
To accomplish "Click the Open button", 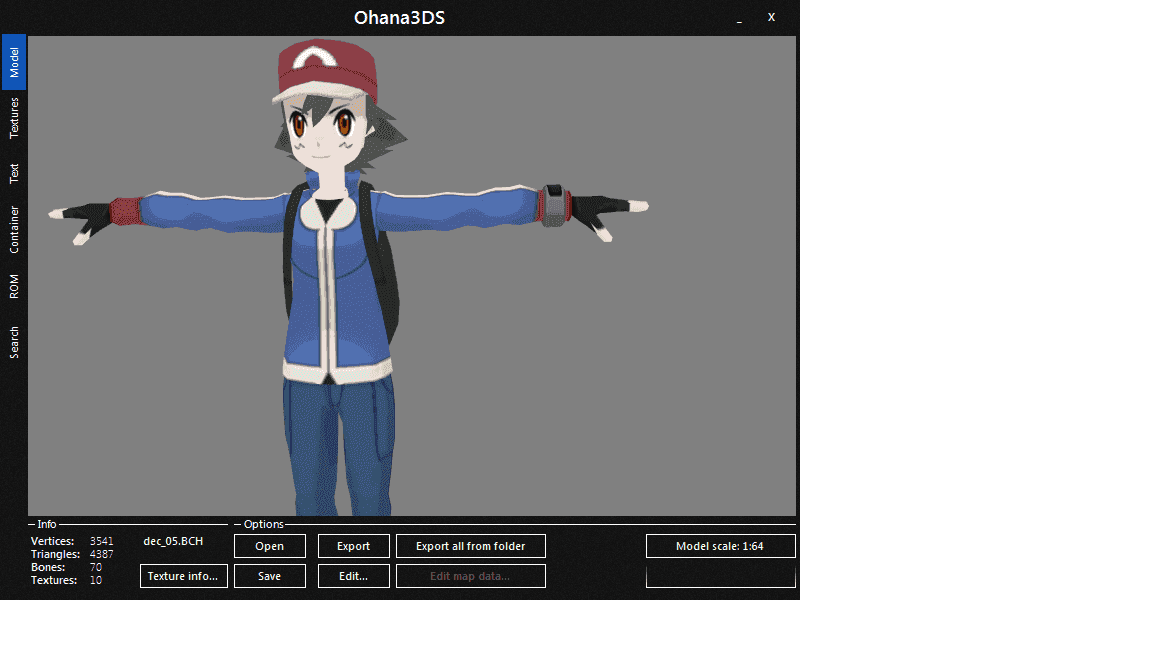I will [x=270, y=546].
